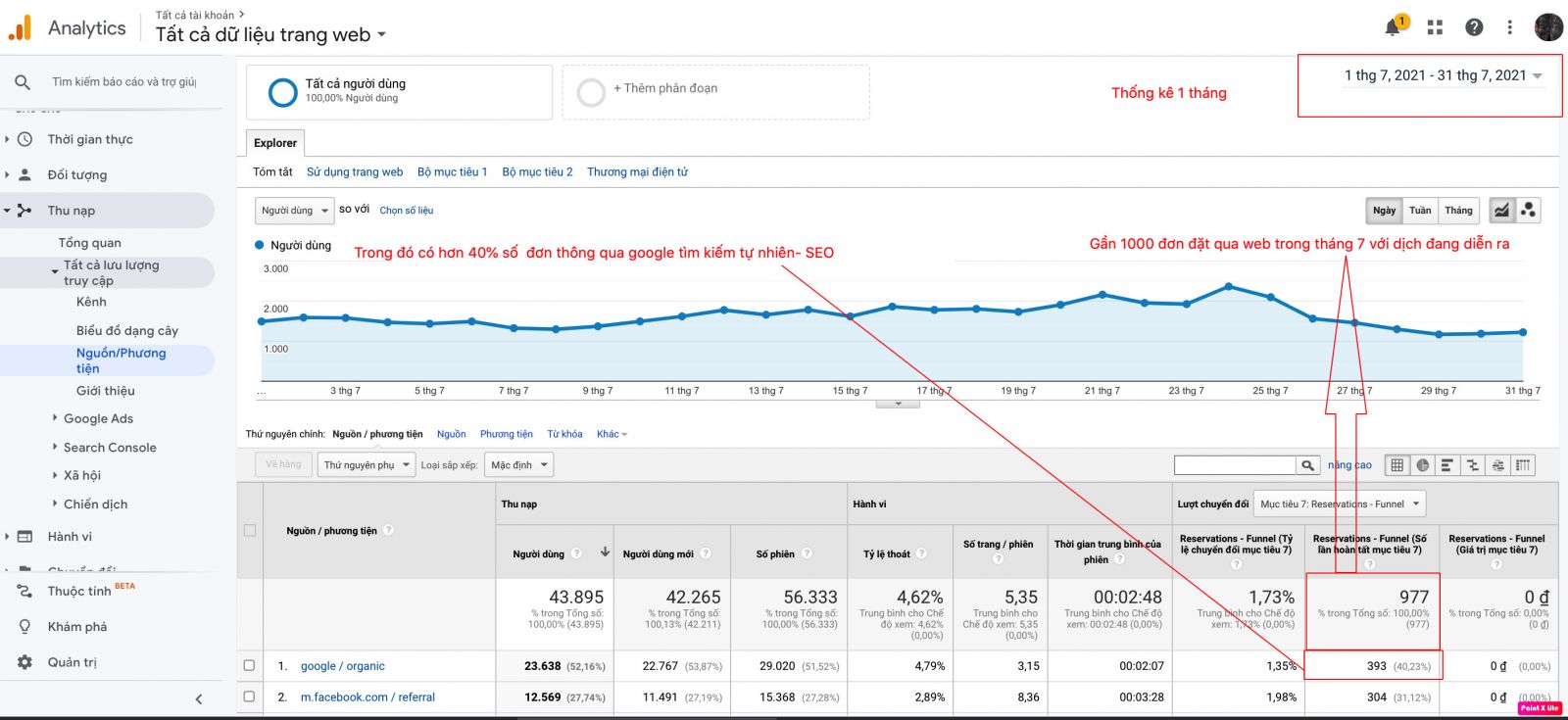This screenshot has width=1568, height=720.
Task: Open the Mục tiêu 7 conversions dropdown
Action: point(1340,504)
